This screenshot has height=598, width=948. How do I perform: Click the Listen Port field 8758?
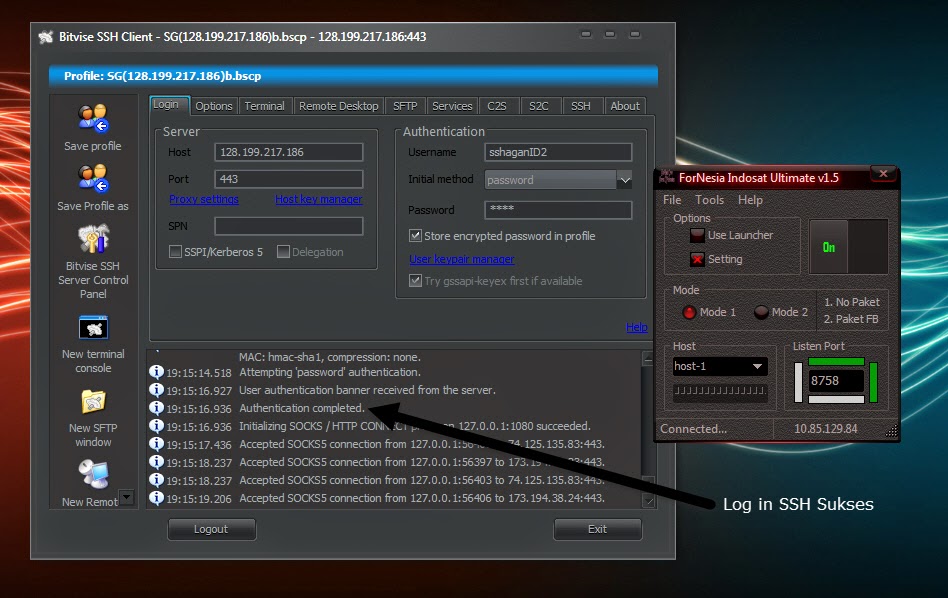point(837,381)
